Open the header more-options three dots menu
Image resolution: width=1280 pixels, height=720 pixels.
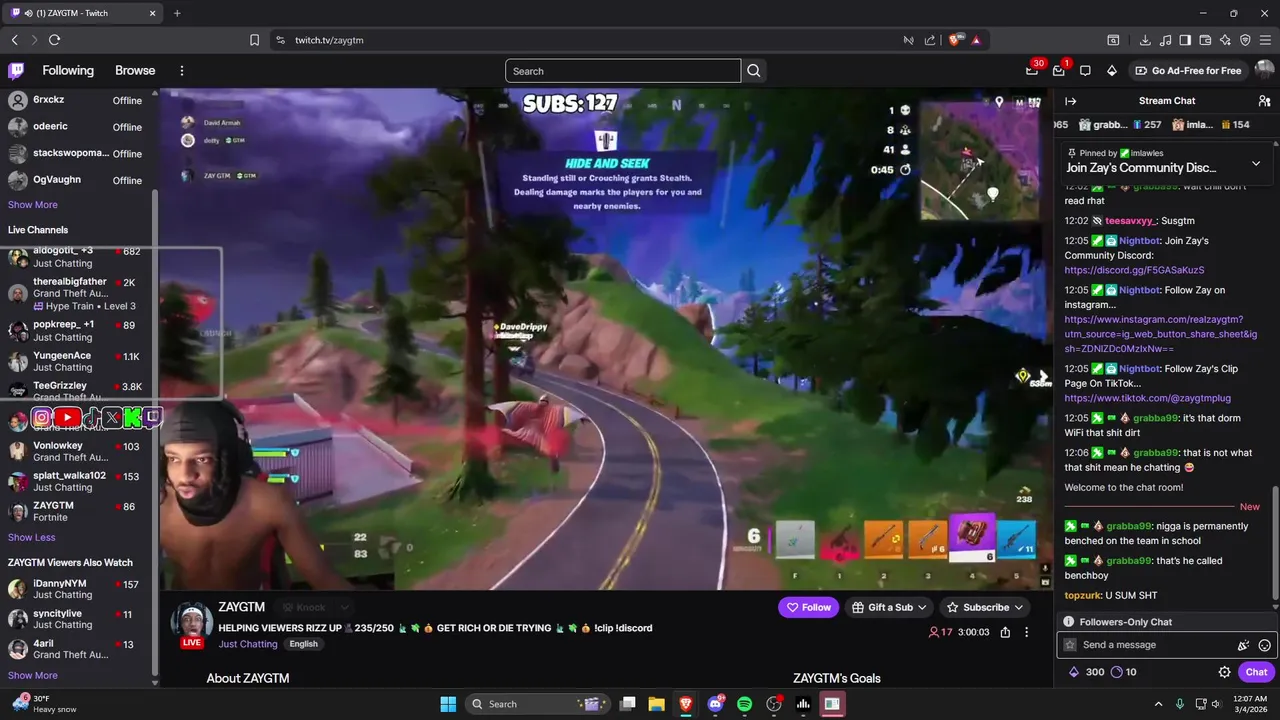pos(182,71)
